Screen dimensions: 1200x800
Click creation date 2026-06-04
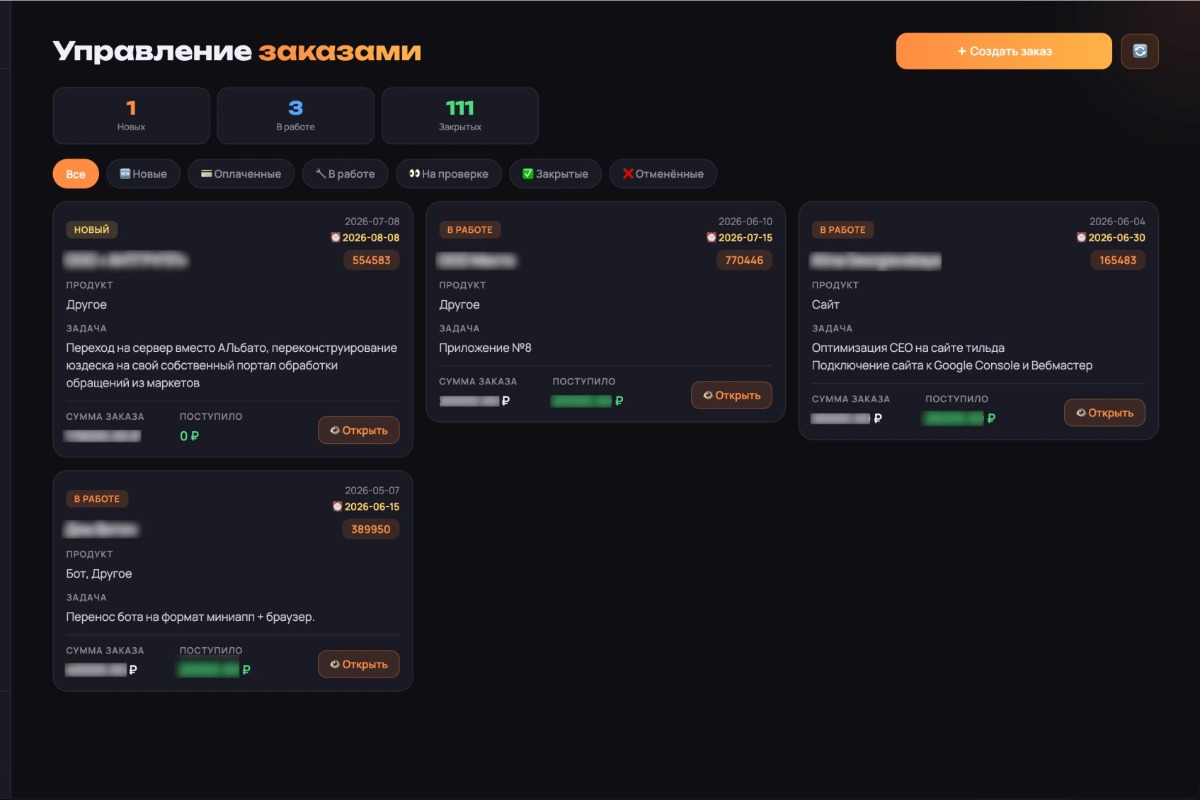click(1118, 222)
